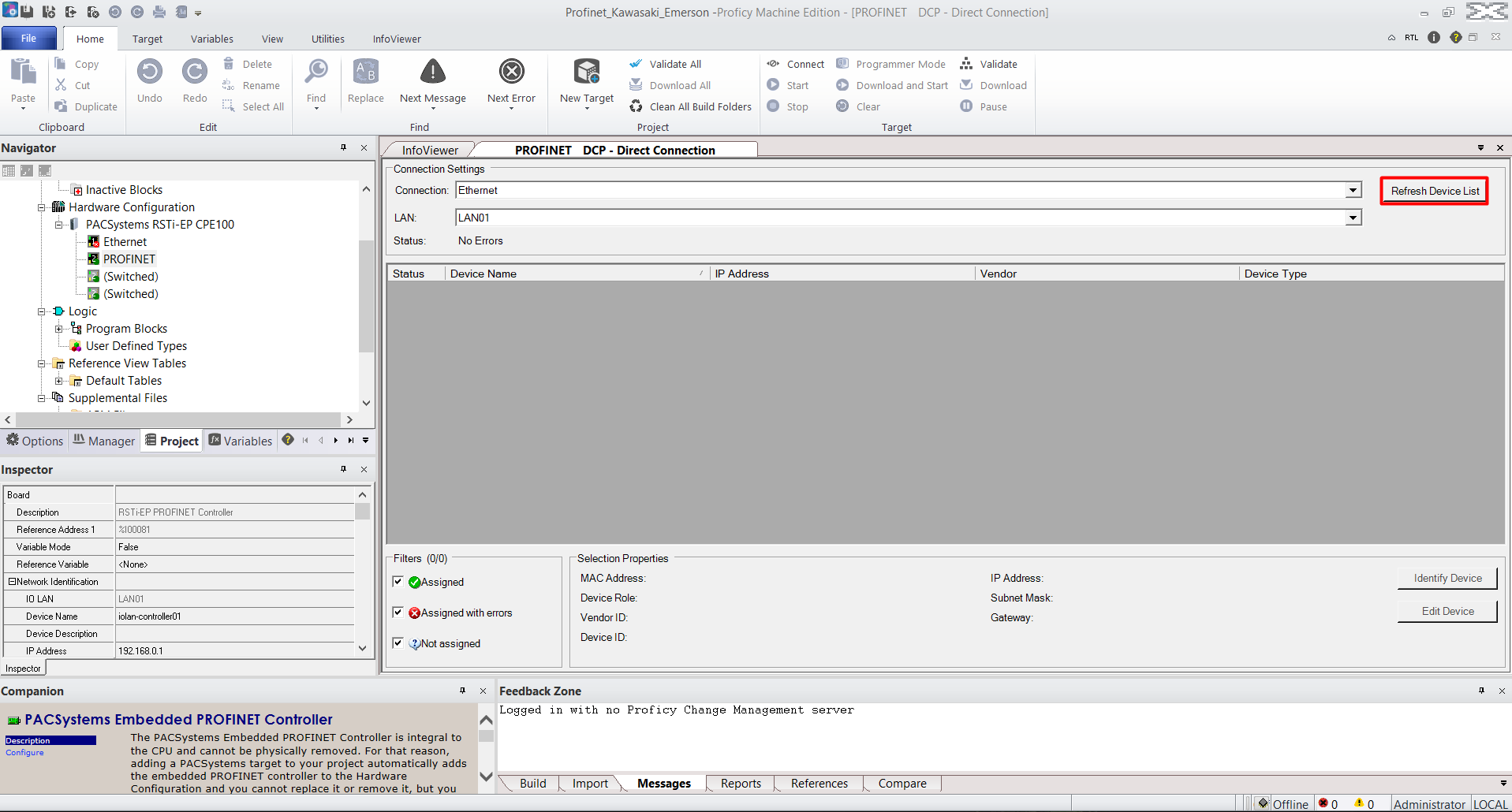The height and width of the screenshot is (812, 1512).
Task: Connect to the target
Action: tap(795, 64)
